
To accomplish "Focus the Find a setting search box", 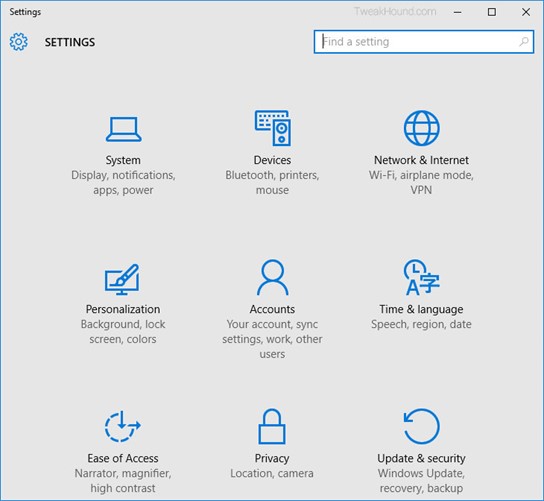I will tap(424, 42).
